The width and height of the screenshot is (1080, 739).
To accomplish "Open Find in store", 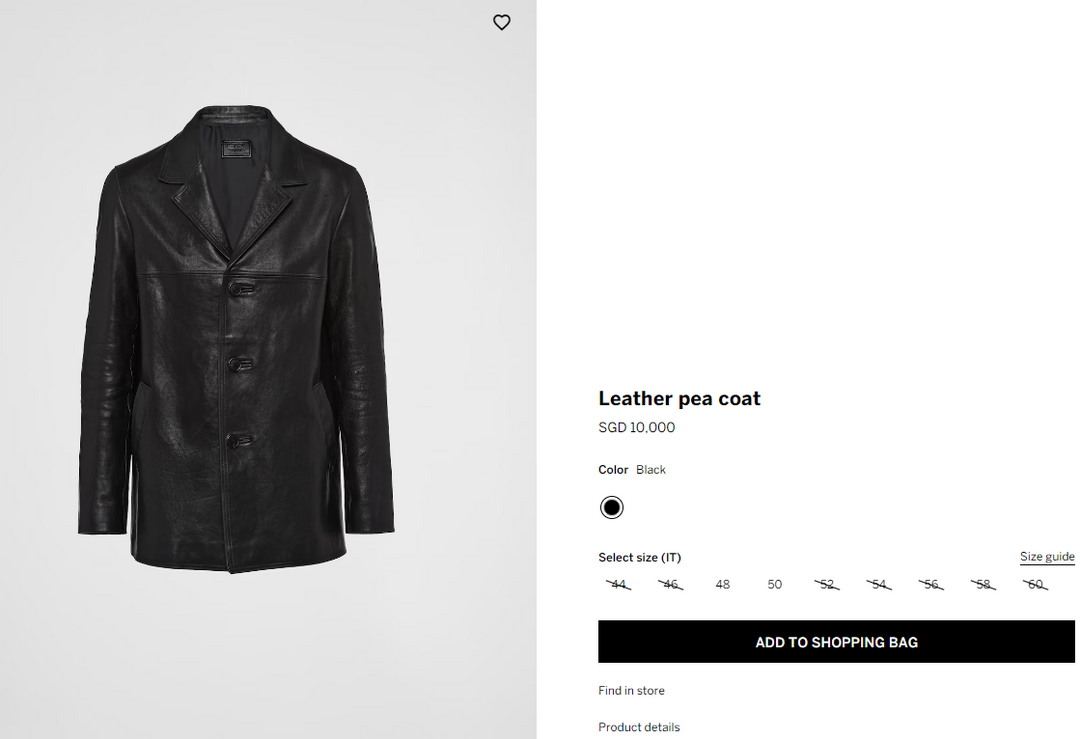I will tap(631, 691).
